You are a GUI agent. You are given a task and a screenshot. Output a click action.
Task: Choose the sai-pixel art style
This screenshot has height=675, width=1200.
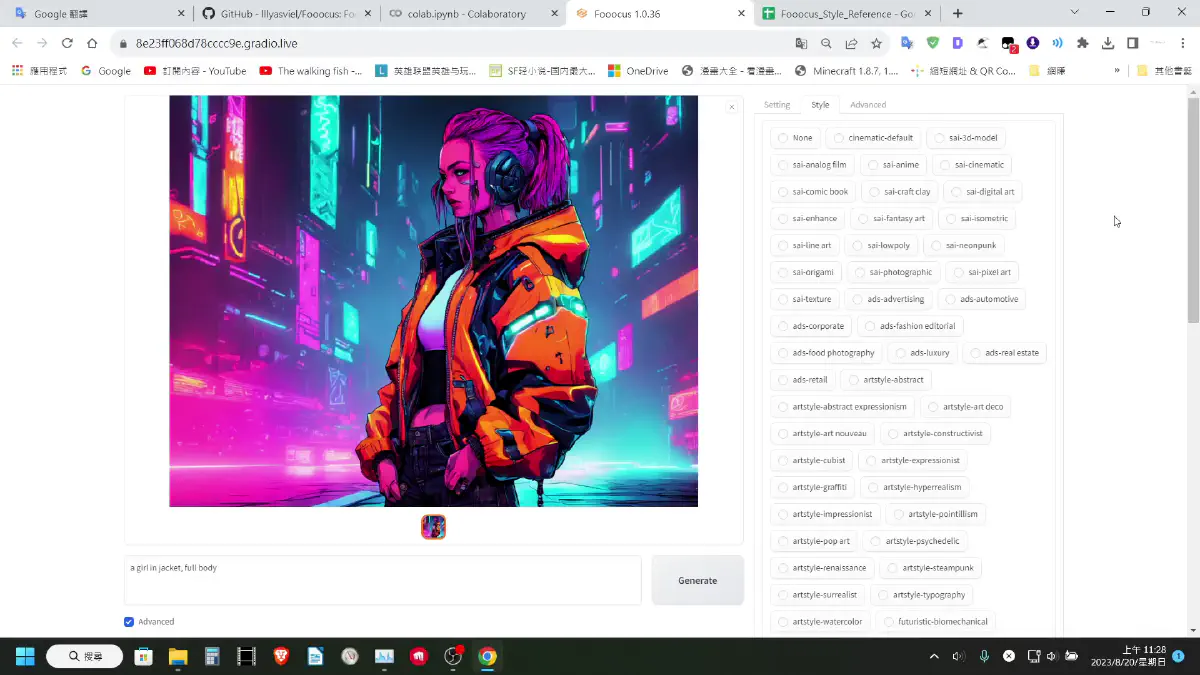981,272
